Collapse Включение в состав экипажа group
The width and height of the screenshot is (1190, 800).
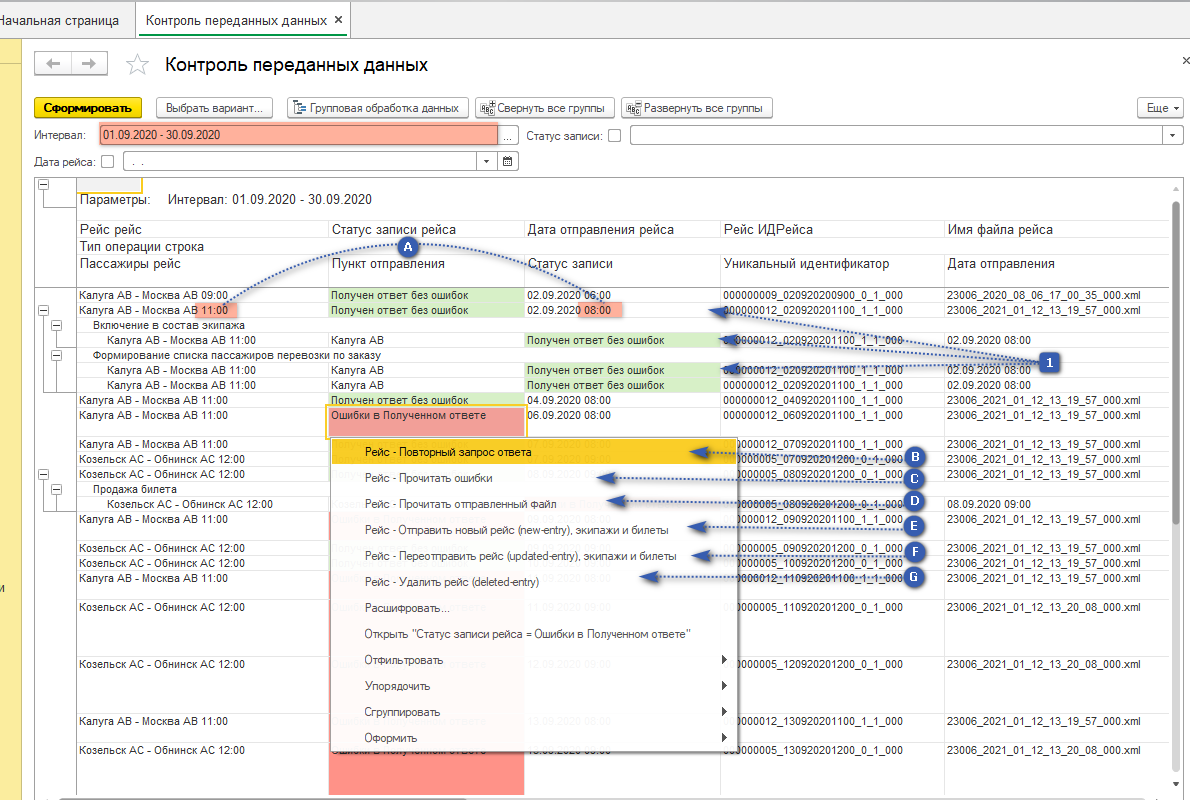point(58,325)
